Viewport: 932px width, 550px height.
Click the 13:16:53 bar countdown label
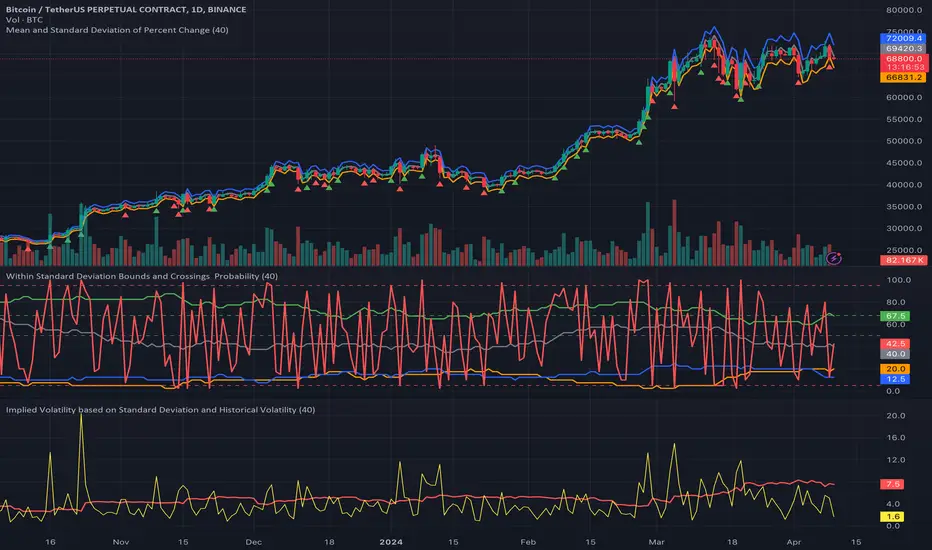[x=903, y=67]
